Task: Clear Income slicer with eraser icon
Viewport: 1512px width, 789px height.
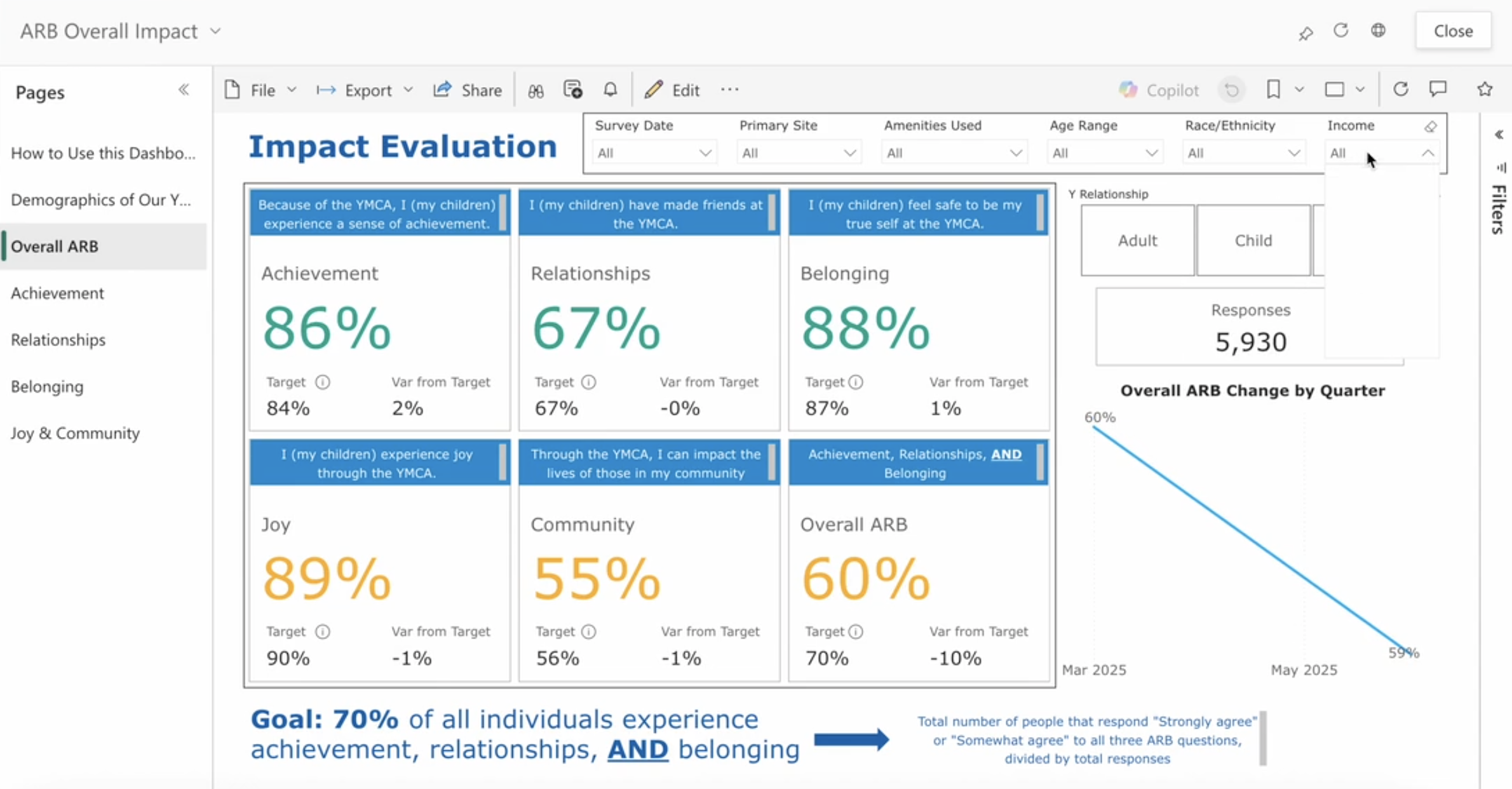Action: pyautogui.click(x=1430, y=126)
